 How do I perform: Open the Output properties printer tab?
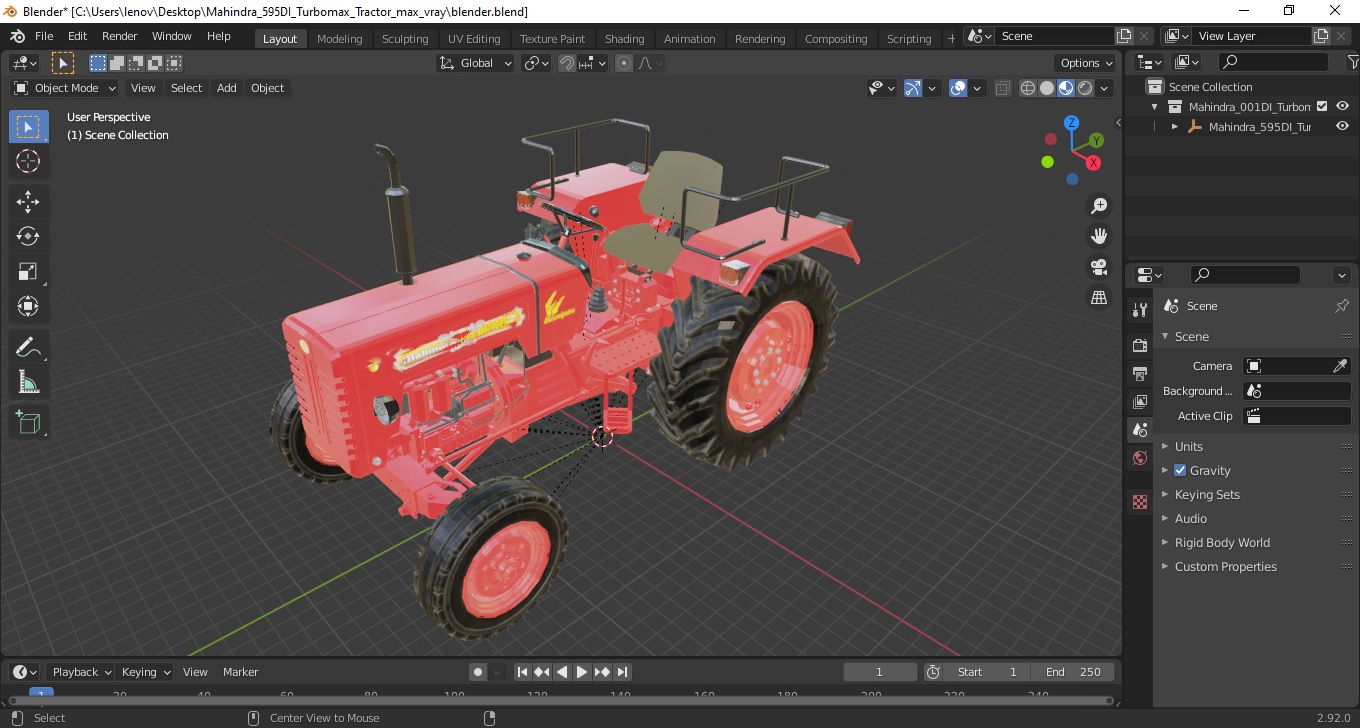1140,373
